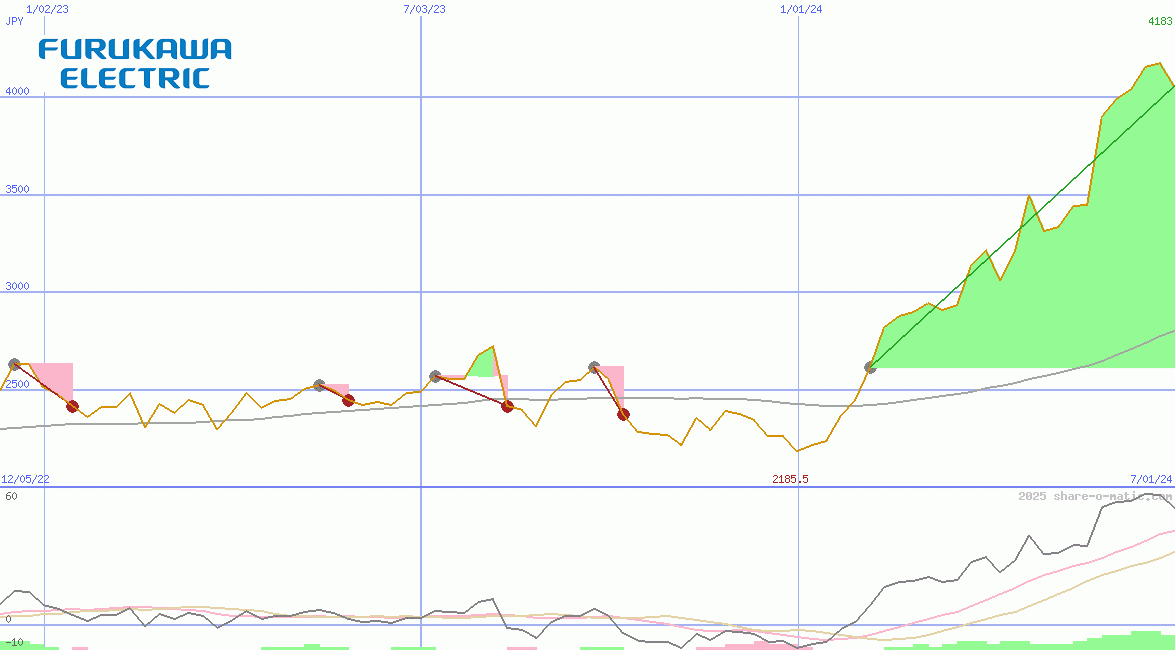Viewport: 1175px width, 650px height.
Task: Select the red marker just left of the 7/03/23 line
Action: [x=348, y=401]
